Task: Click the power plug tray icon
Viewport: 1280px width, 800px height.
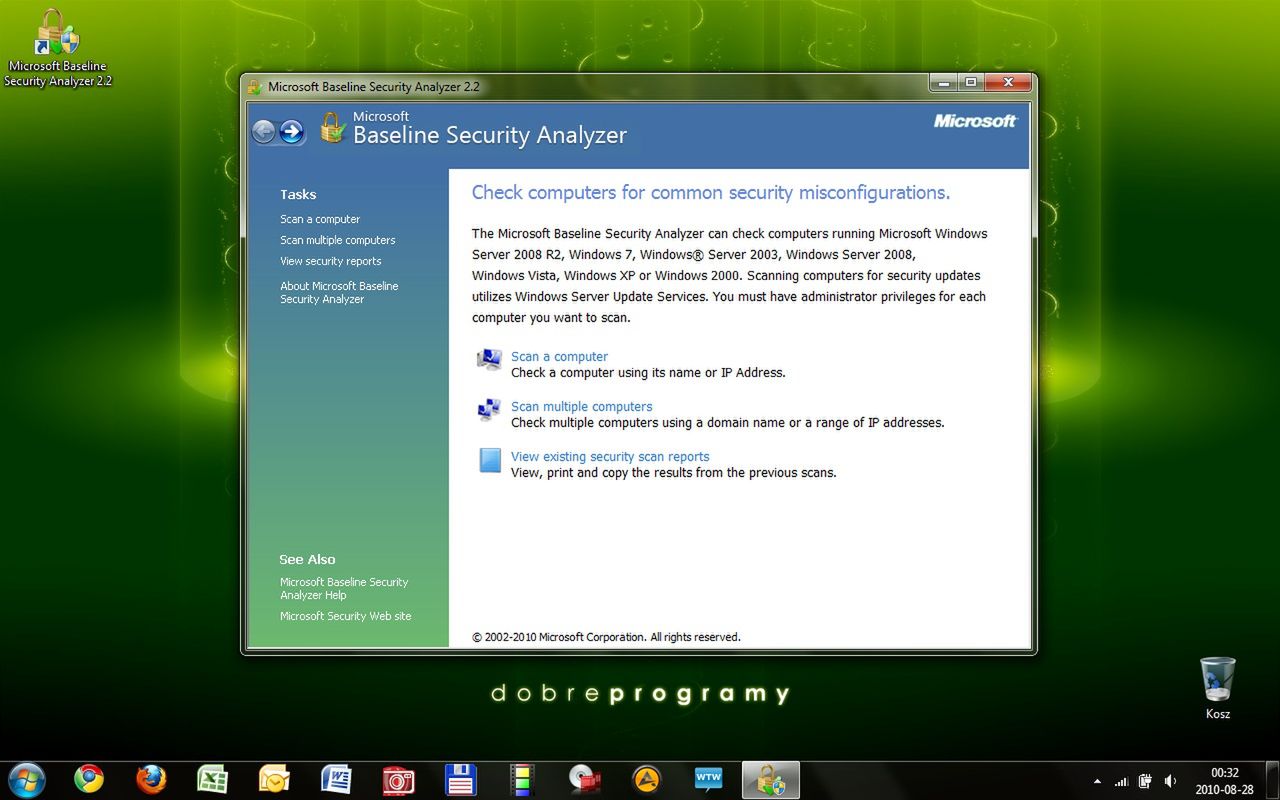Action: [1145, 781]
